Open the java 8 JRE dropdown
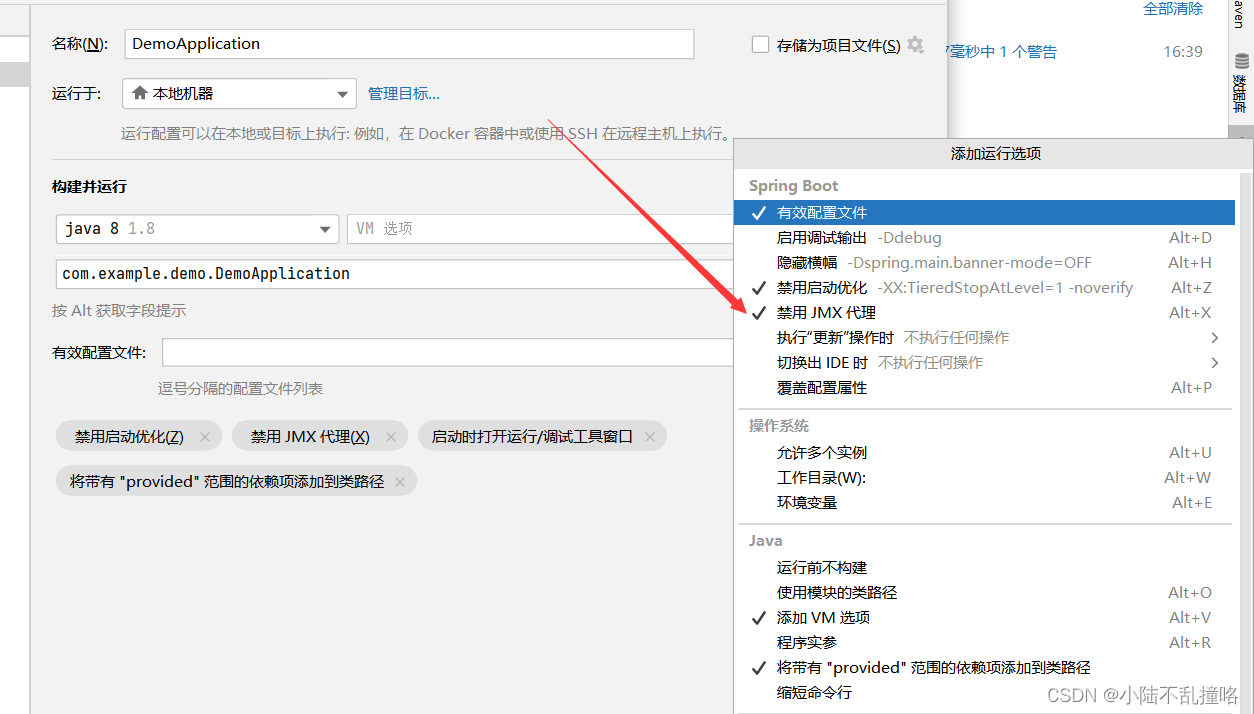This screenshot has height=714, width=1254. tap(324, 229)
